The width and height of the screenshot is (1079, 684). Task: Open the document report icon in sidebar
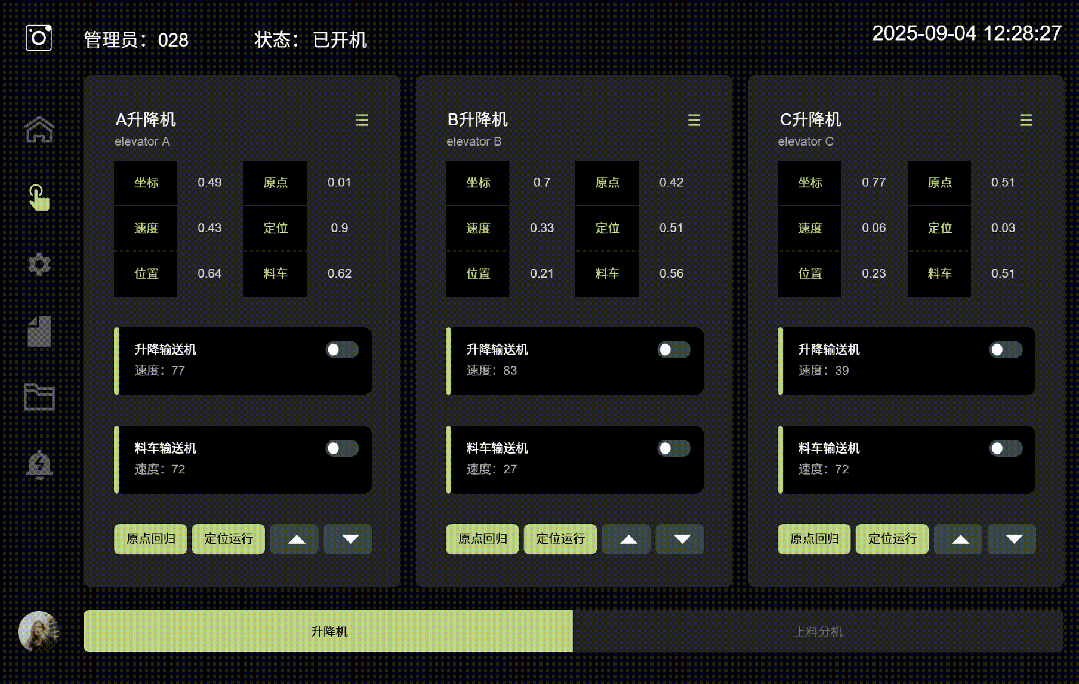[38, 330]
